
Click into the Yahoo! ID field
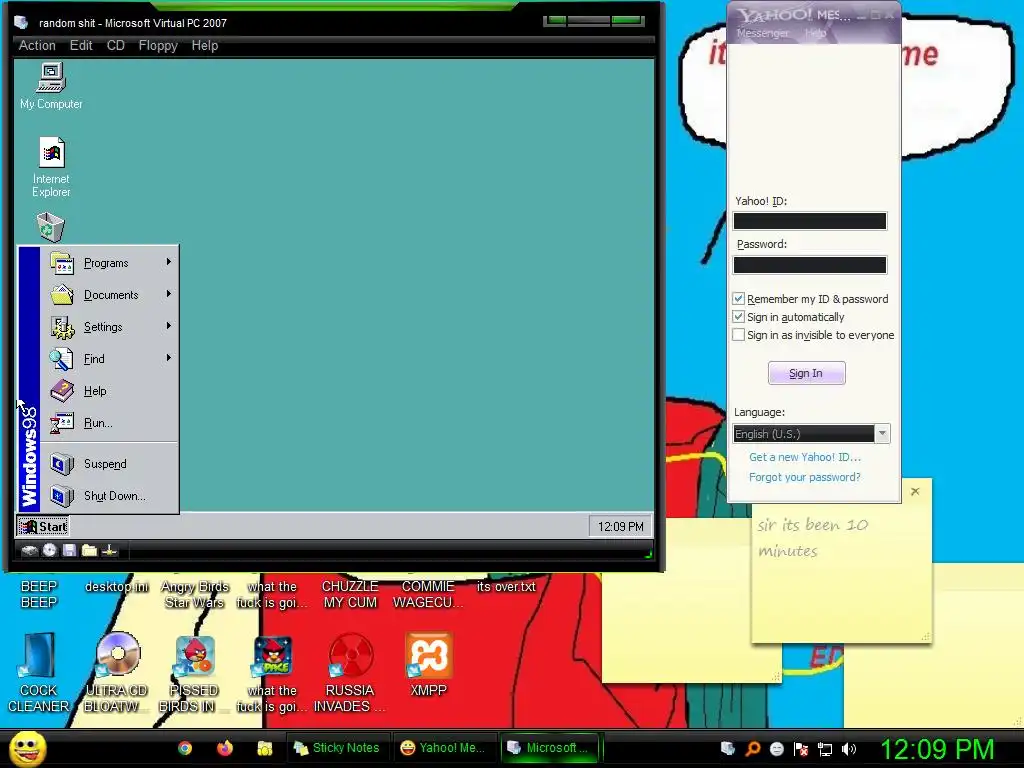pos(810,221)
